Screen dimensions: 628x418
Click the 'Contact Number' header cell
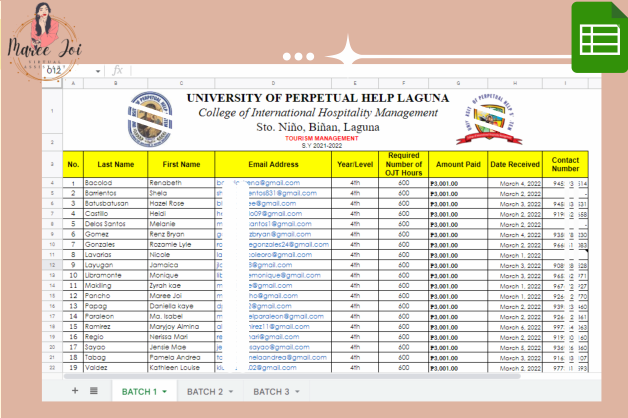coord(565,164)
